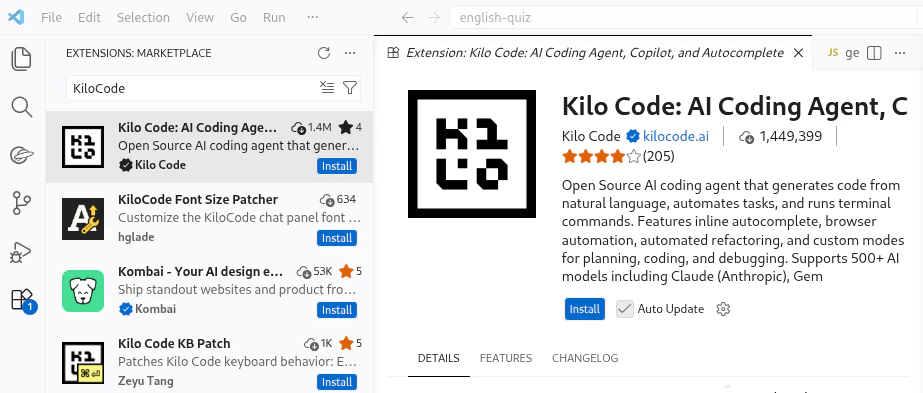Click the Kilo Code list thumbnail icon
923x393 pixels.
(83, 147)
